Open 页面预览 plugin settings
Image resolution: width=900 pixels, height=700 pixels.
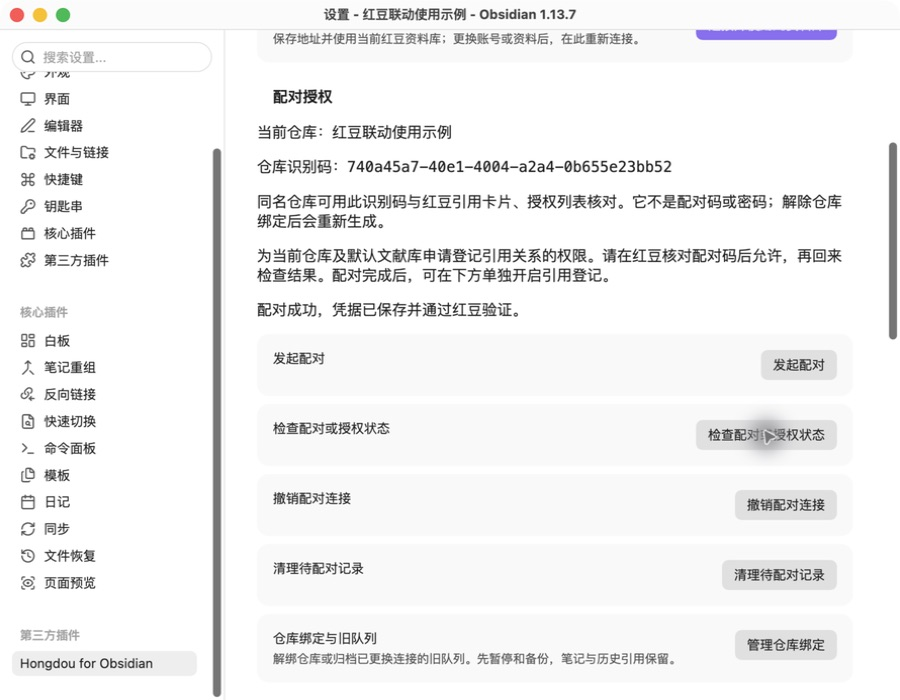tap(104, 583)
